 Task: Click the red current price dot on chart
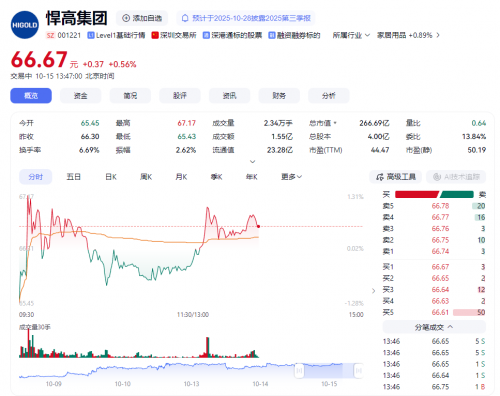point(258,226)
